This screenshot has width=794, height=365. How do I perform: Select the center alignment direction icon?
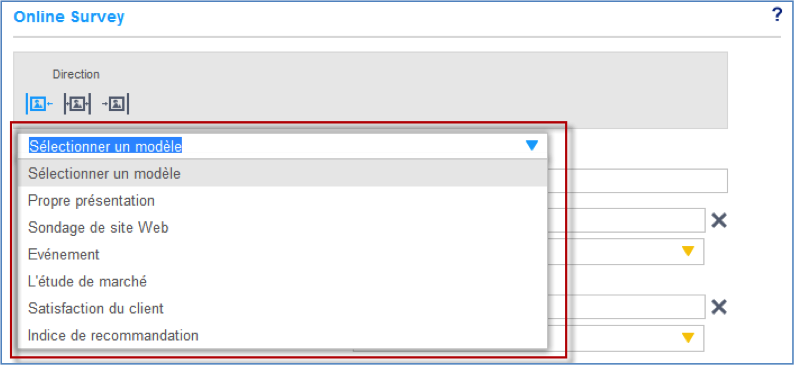pos(77,104)
